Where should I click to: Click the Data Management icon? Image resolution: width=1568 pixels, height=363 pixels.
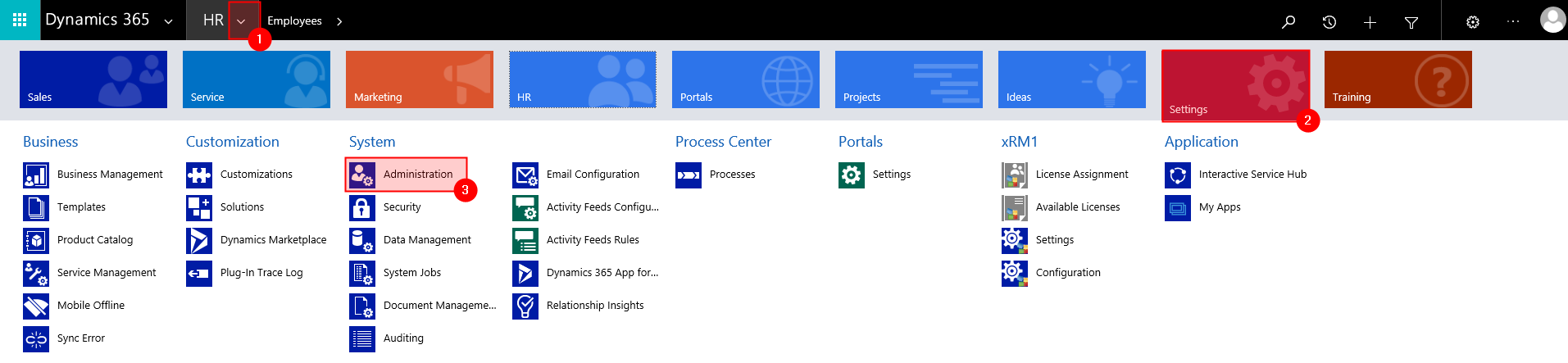tap(362, 241)
